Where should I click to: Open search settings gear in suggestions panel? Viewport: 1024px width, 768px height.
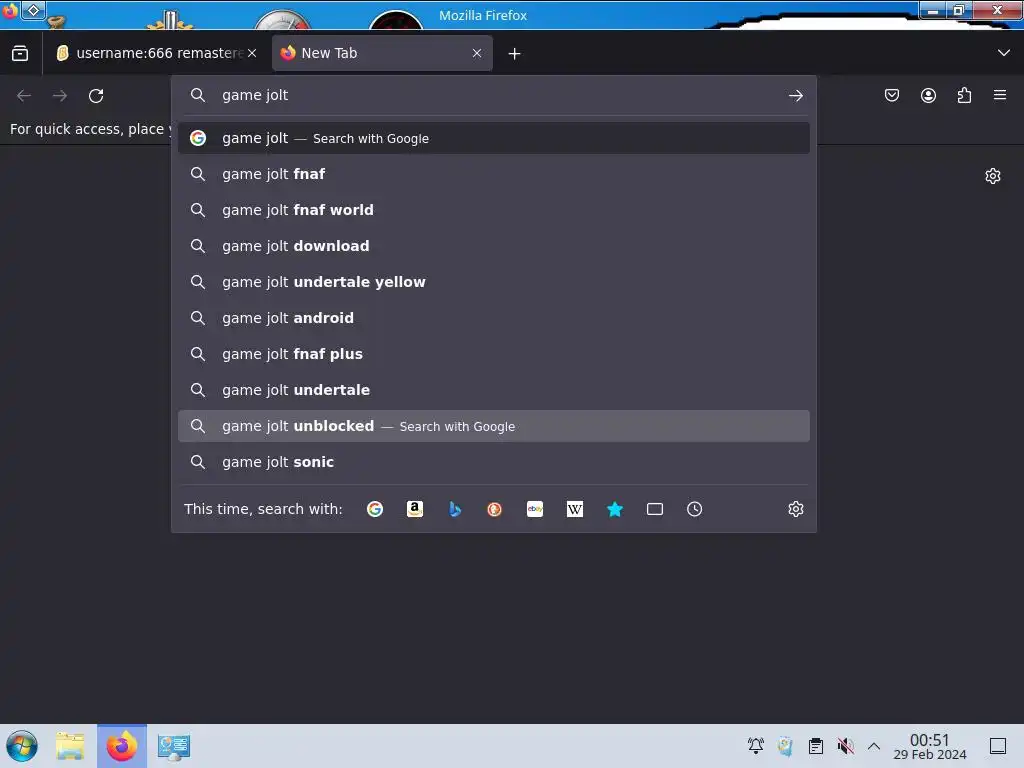[795, 509]
